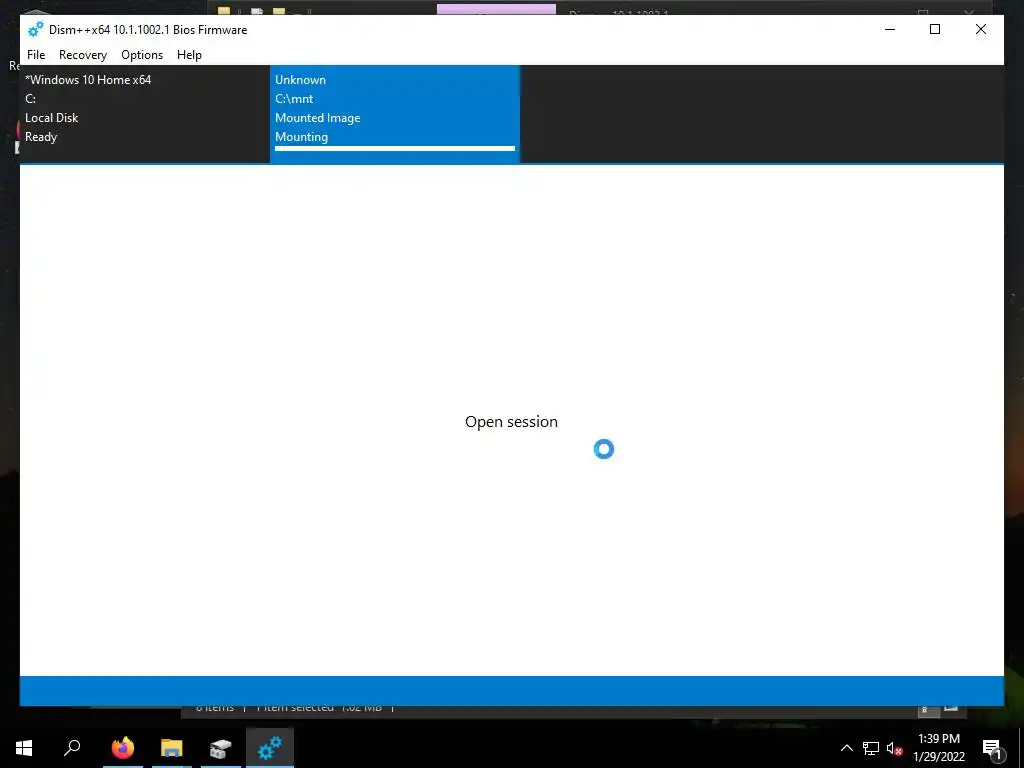The width and height of the screenshot is (1024, 768).
Task: Click the Dism++ app icon in title bar
Action: [x=35, y=29]
